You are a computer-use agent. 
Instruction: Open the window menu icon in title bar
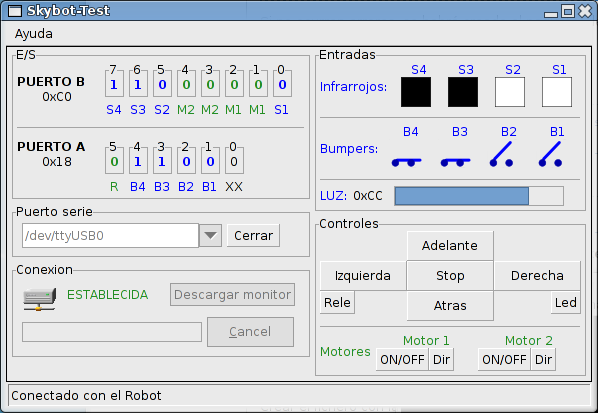(x=15, y=11)
